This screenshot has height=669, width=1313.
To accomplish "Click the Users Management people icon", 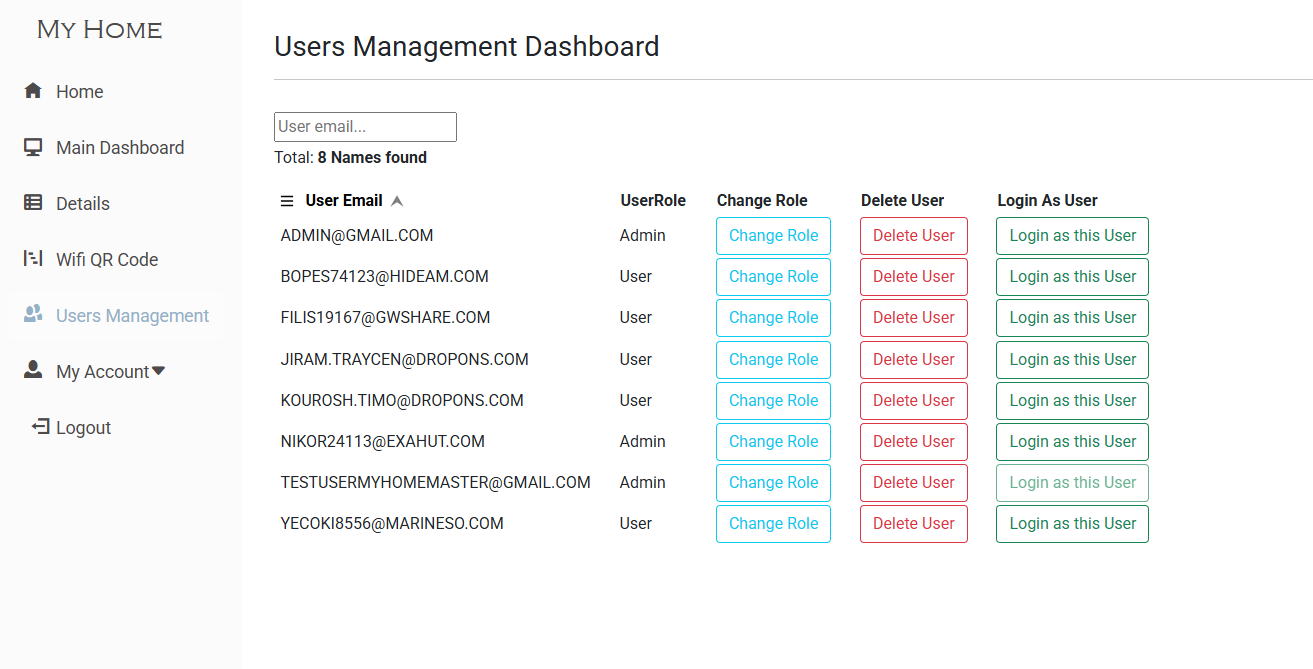I will point(33,314).
